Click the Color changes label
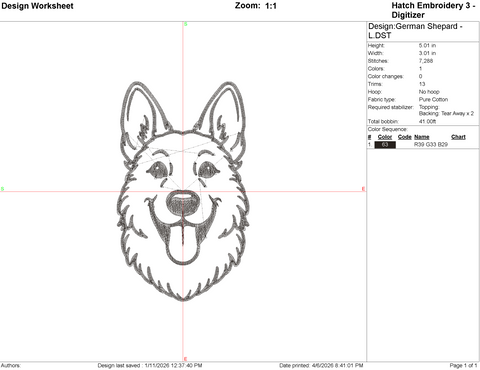The width and height of the screenshot is (480, 370). tap(385, 76)
